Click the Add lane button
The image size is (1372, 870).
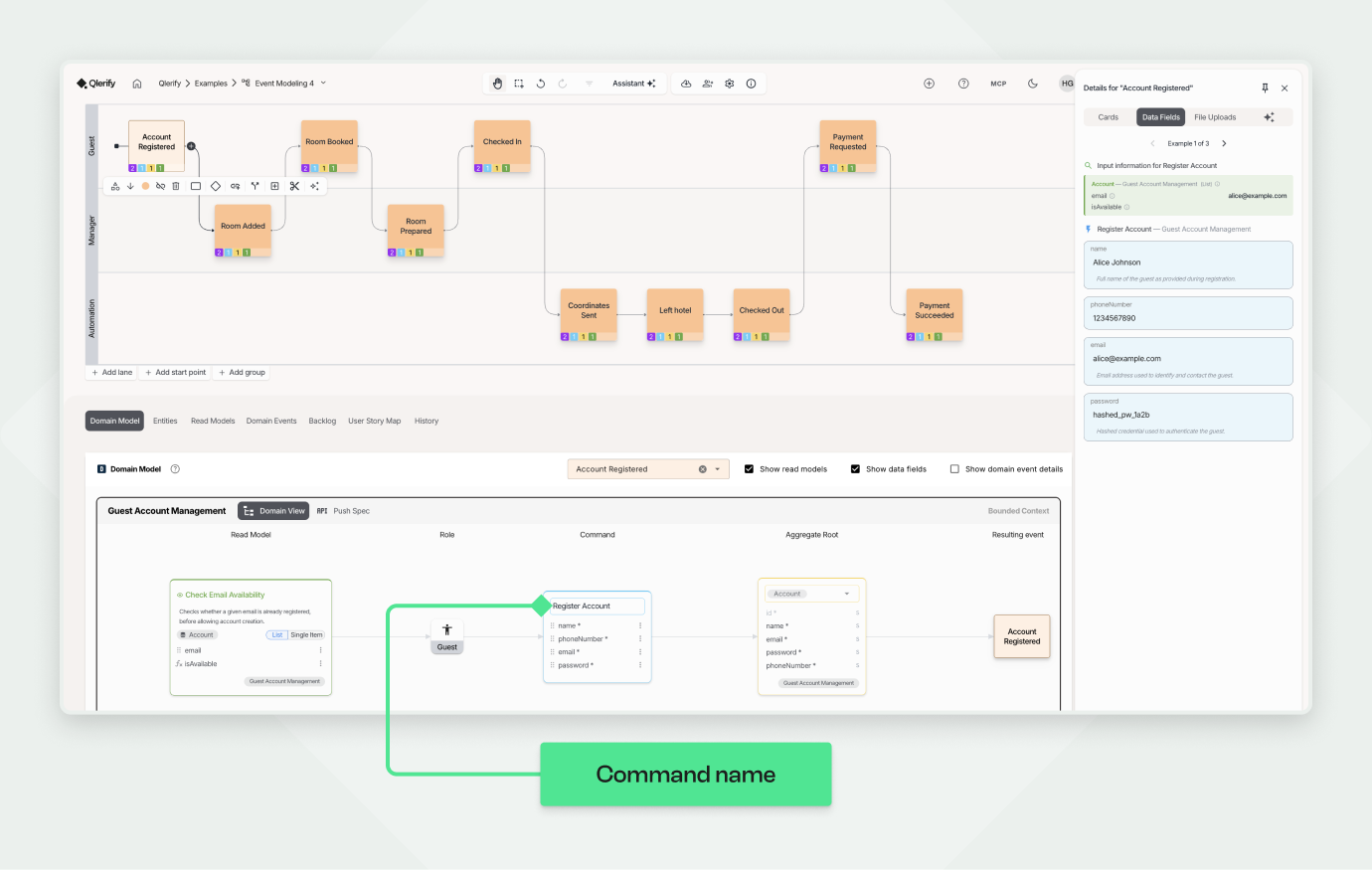[111, 373]
